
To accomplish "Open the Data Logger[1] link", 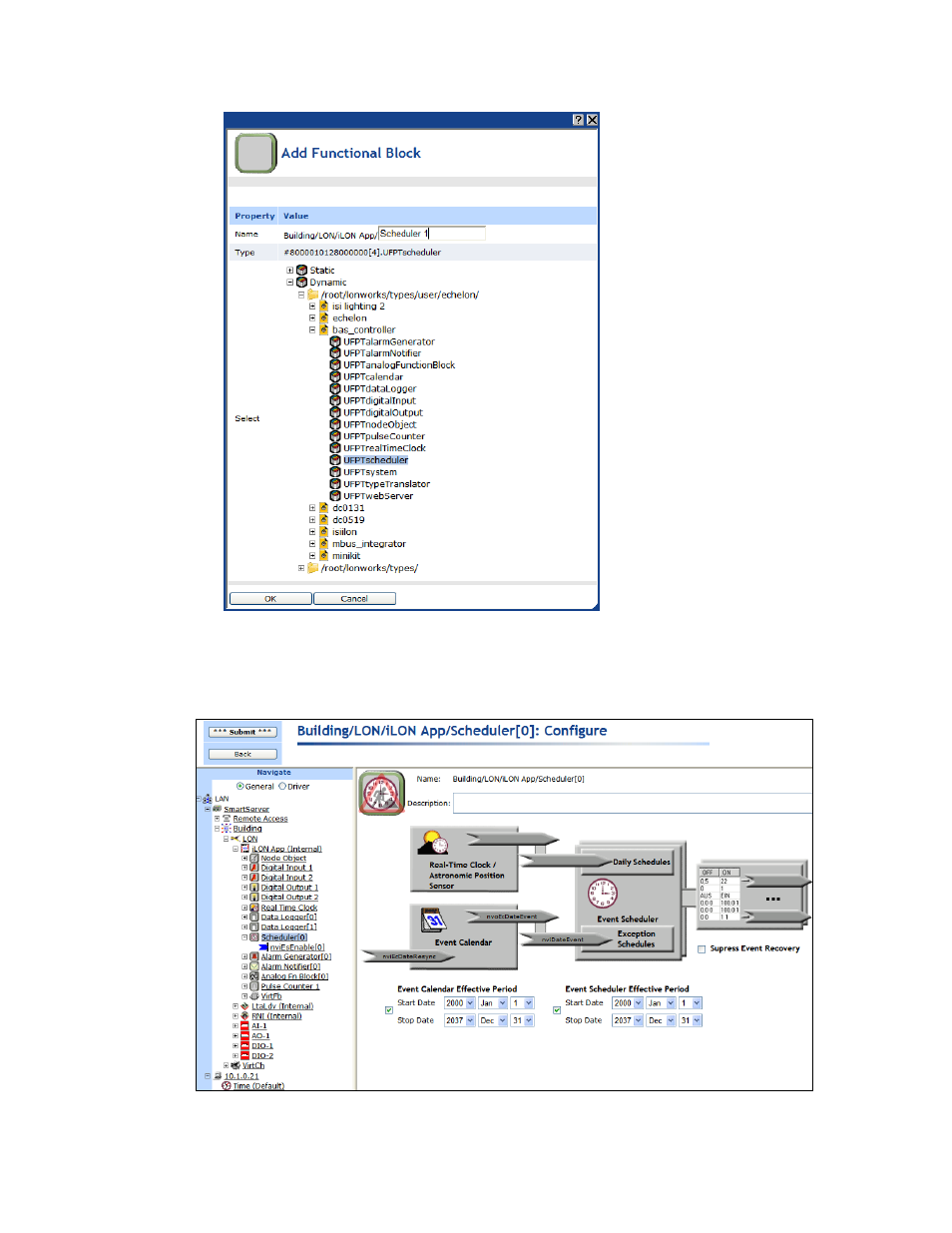I will pyautogui.click(x=288, y=927).
